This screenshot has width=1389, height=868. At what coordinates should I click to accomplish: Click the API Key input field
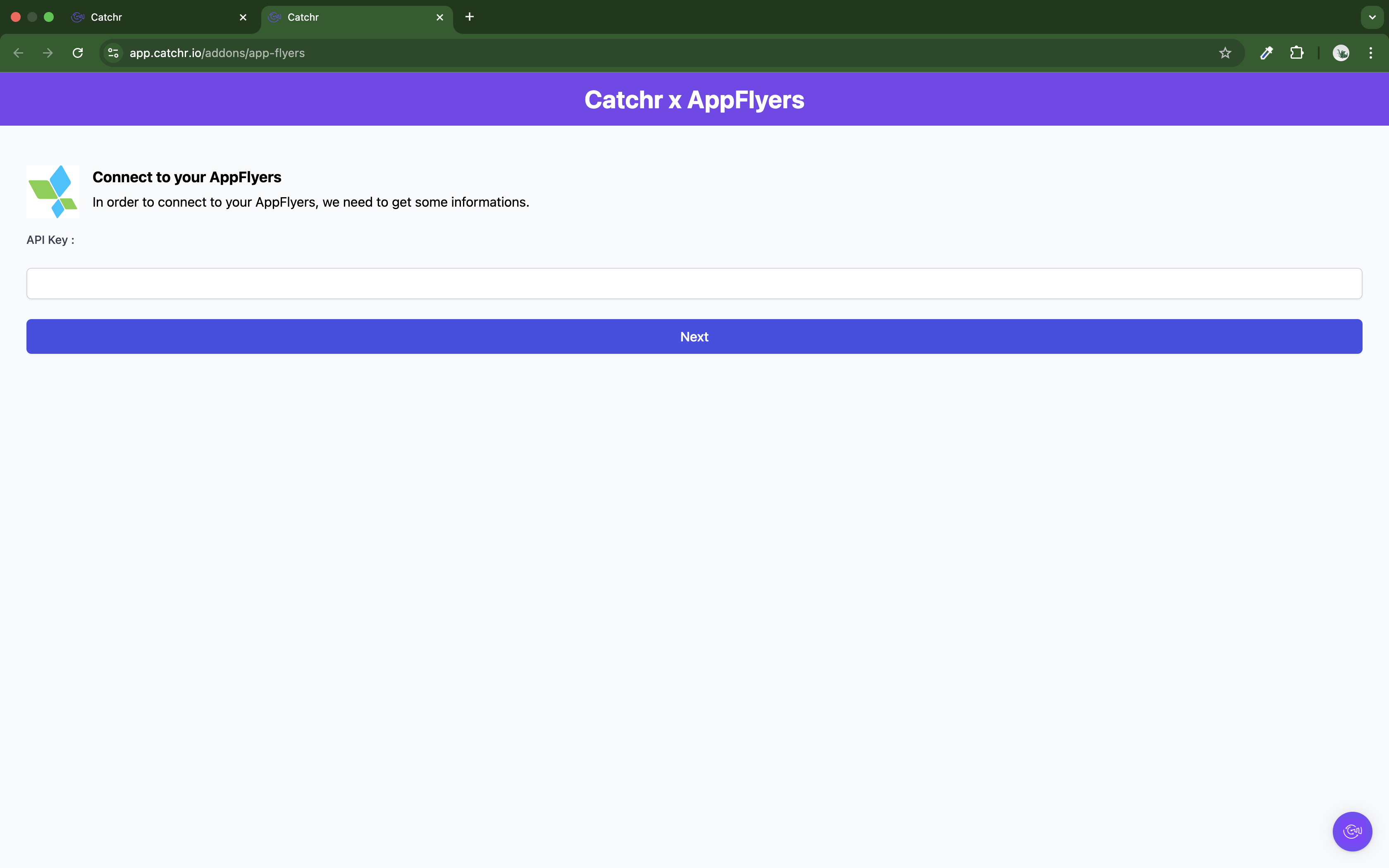click(694, 284)
